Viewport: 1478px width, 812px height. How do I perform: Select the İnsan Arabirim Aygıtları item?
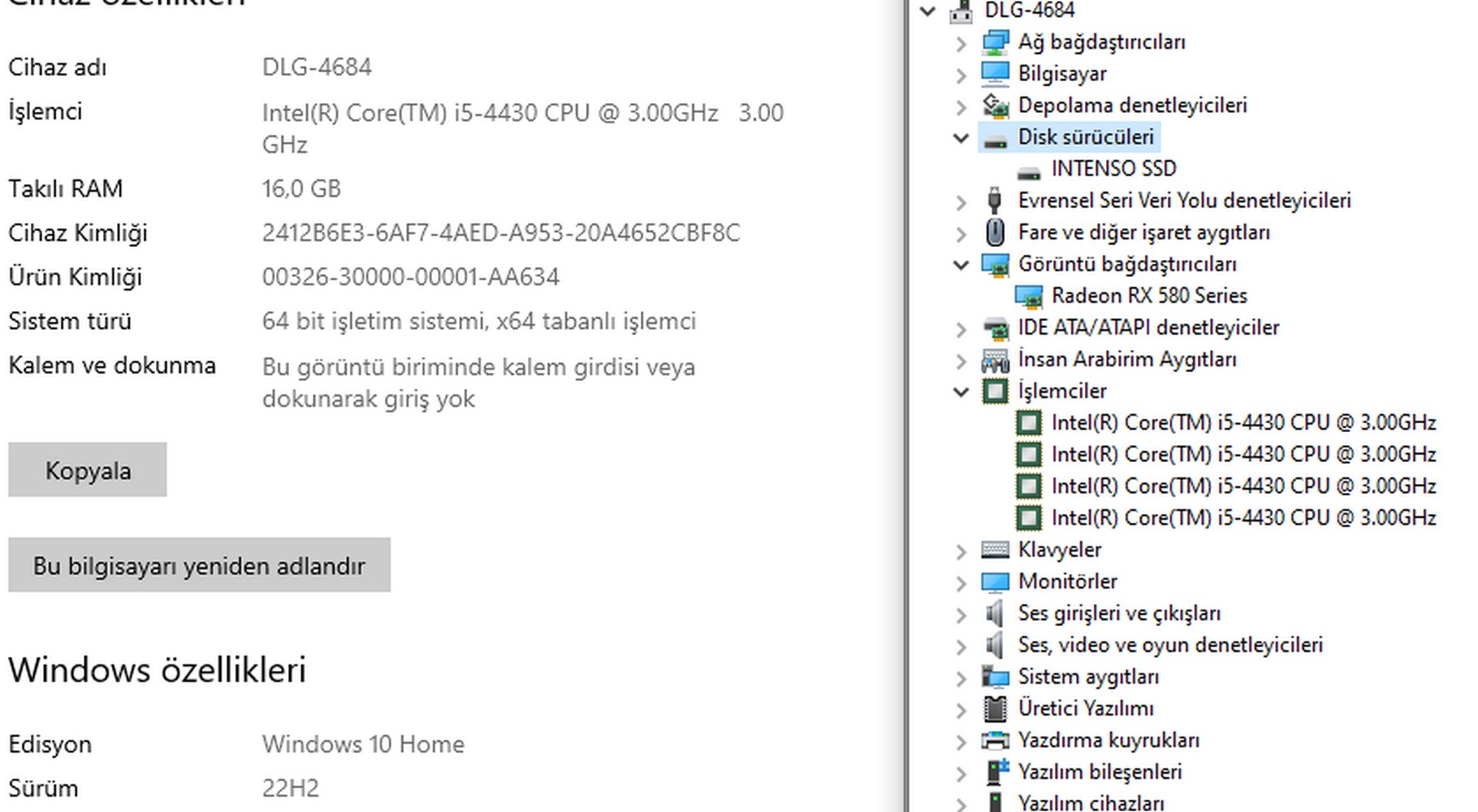pyautogui.click(x=1126, y=360)
